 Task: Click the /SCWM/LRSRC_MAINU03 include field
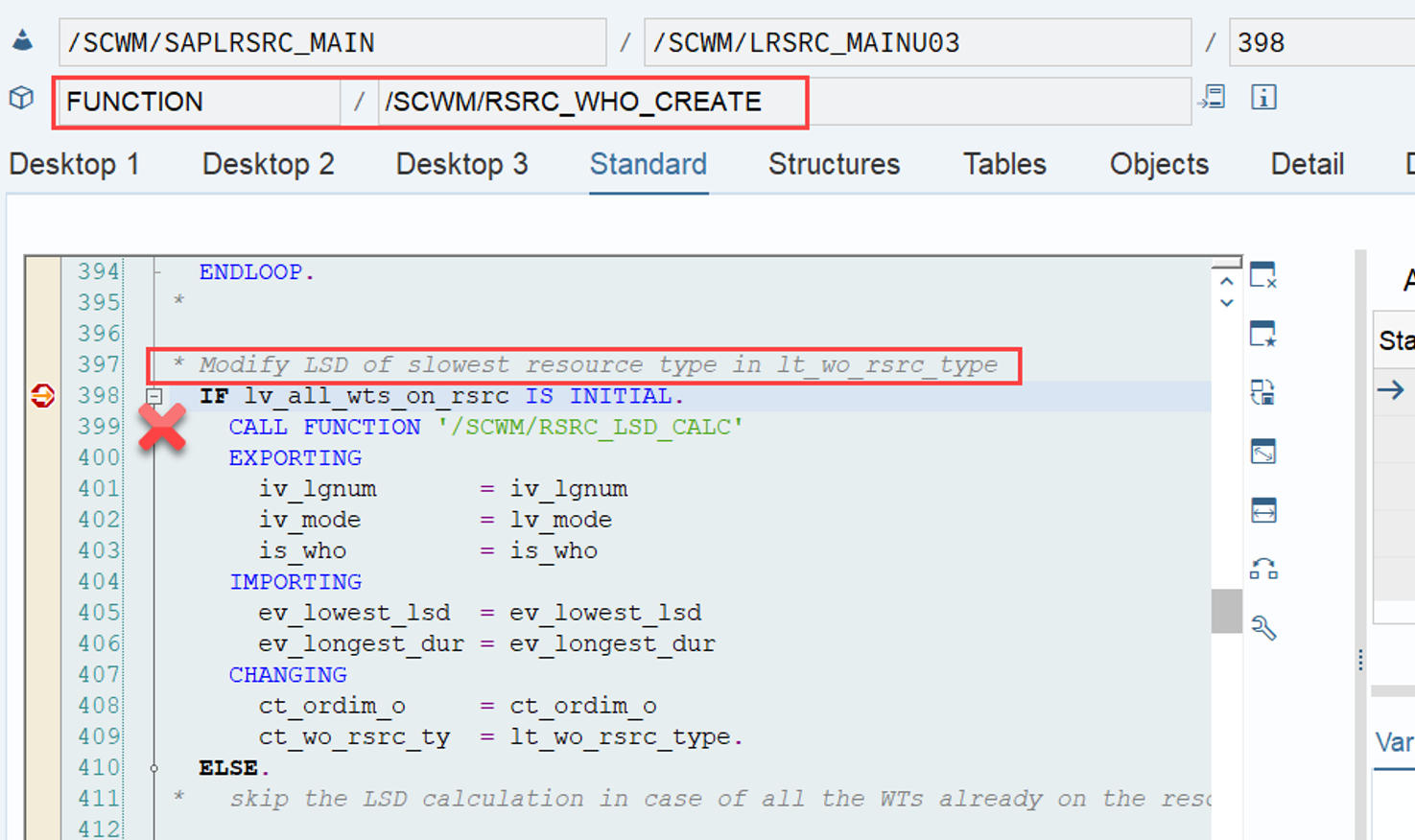tap(917, 42)
